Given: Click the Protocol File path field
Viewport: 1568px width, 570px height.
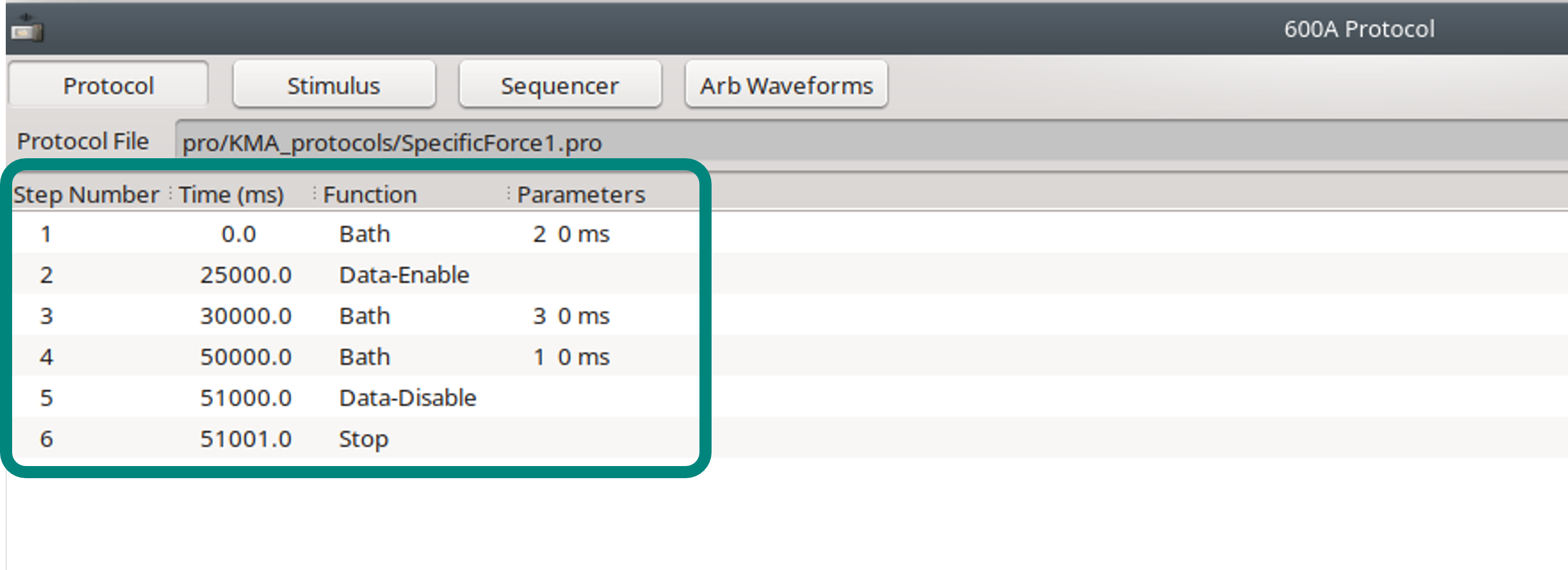Looking at the screenshot, I should pos(852,143).
